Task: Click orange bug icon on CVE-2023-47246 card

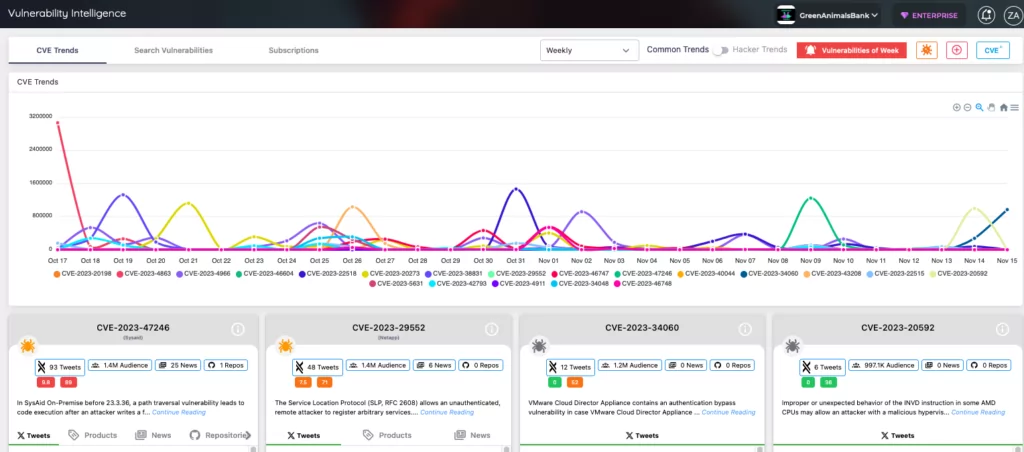Action: click(27, 346)
